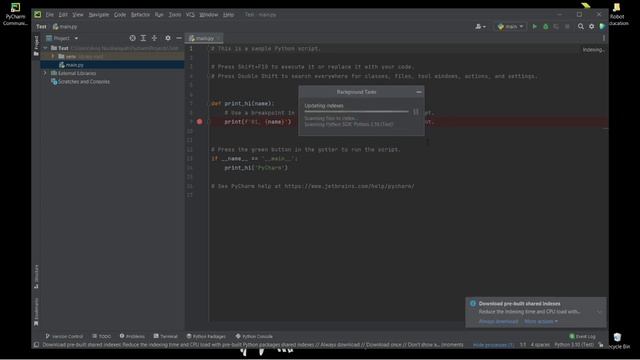Click the Test breadcrumb in navigation bar
Image resolution: width=640 pixels, height=360 pixels.
(41, 27)
